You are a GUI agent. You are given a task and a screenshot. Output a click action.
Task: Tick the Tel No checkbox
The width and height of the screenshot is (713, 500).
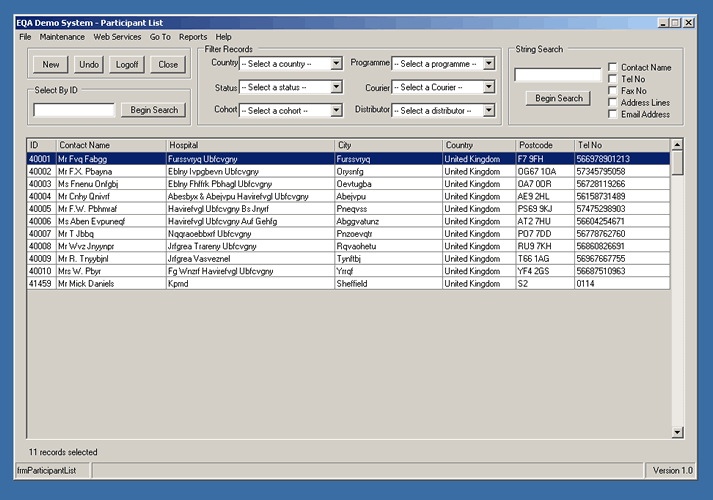coord(612,79)
